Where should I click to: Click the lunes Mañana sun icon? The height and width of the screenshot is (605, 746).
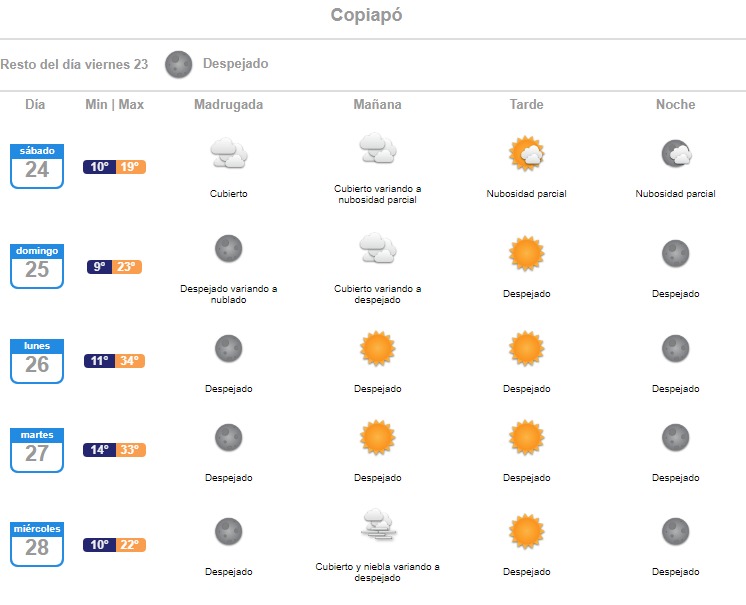pos(377,348)
